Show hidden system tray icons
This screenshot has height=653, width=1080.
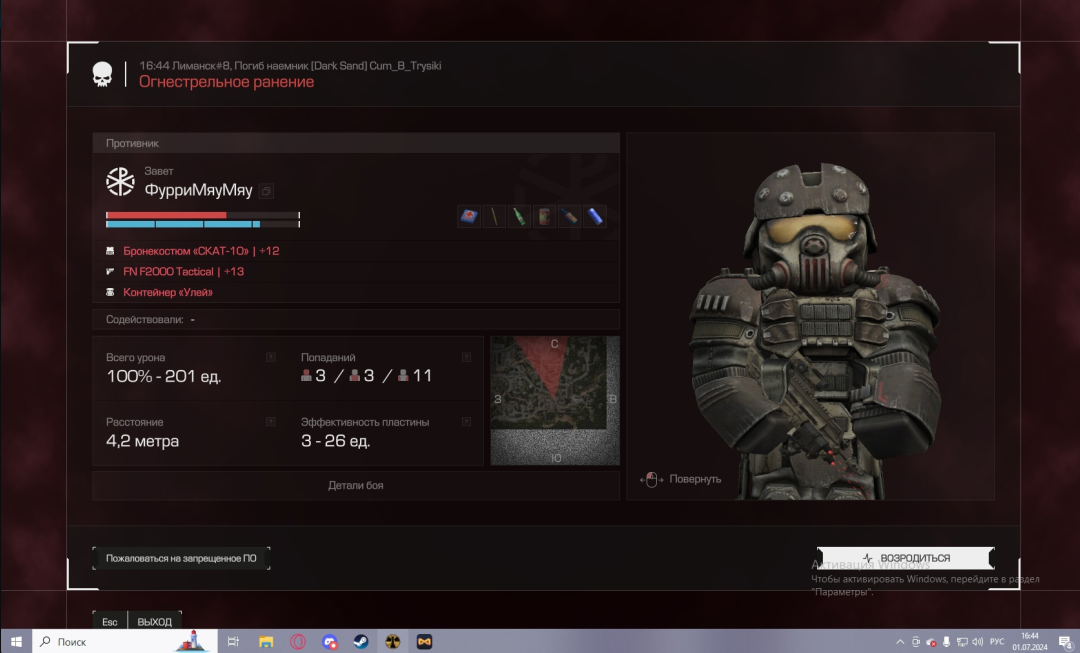(x=900, y=642)
